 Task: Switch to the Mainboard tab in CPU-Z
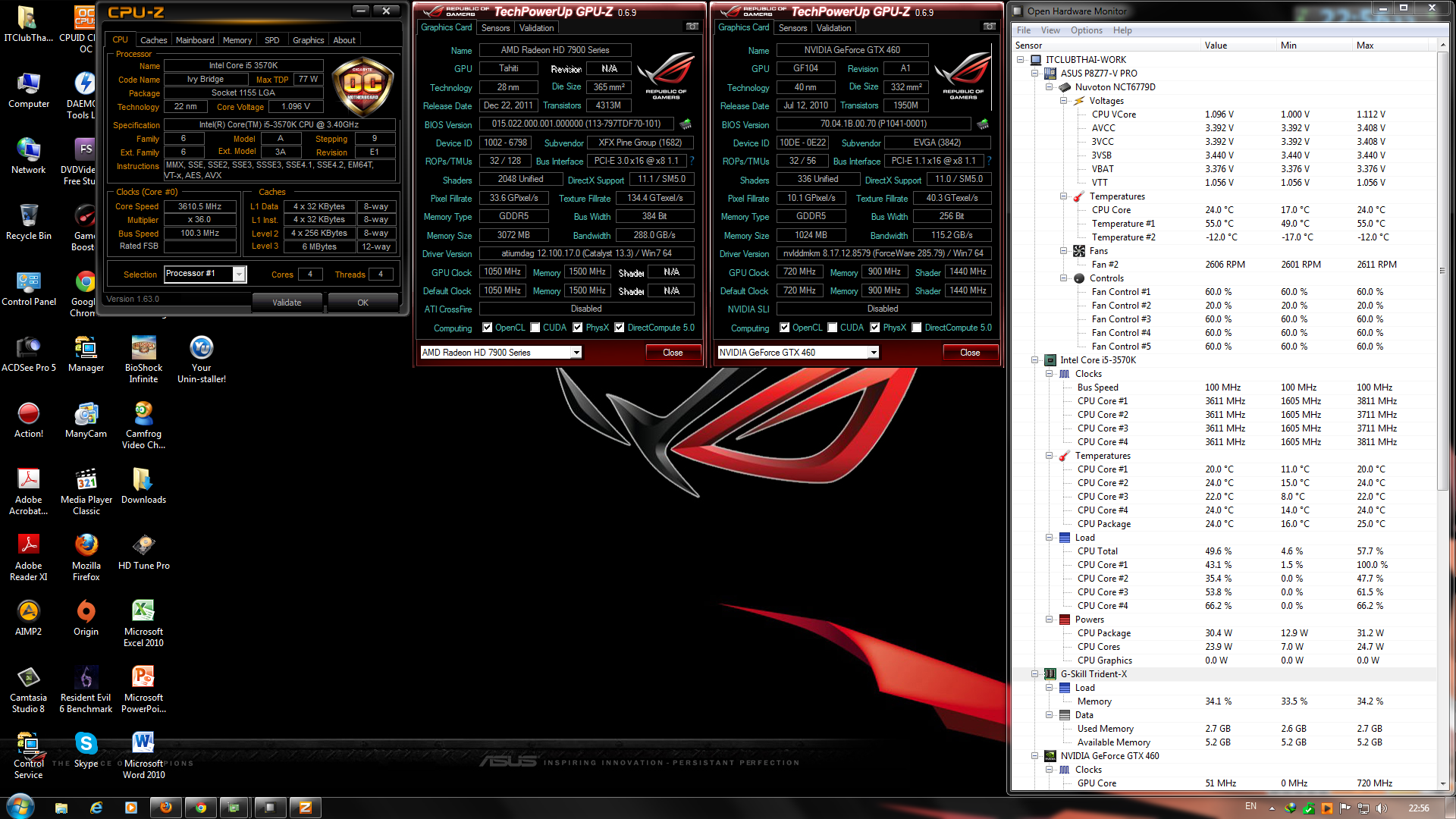[195, 40]
